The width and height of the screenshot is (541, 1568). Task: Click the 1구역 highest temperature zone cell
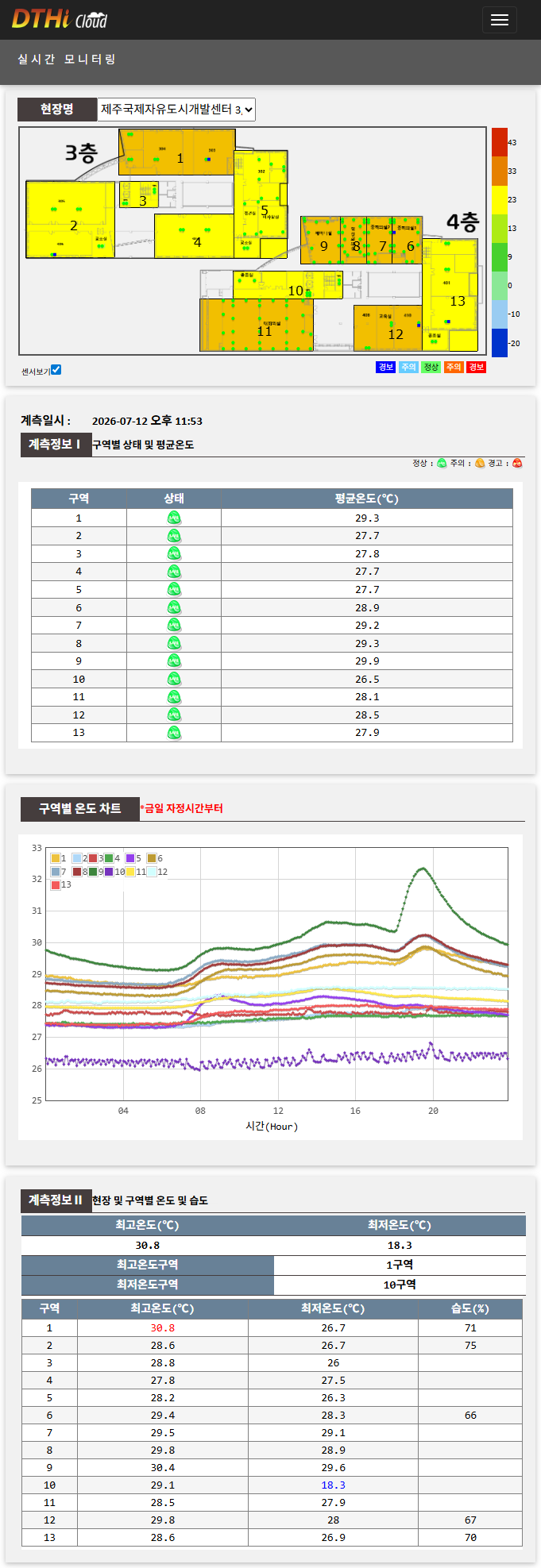[x=400, y=1265]
